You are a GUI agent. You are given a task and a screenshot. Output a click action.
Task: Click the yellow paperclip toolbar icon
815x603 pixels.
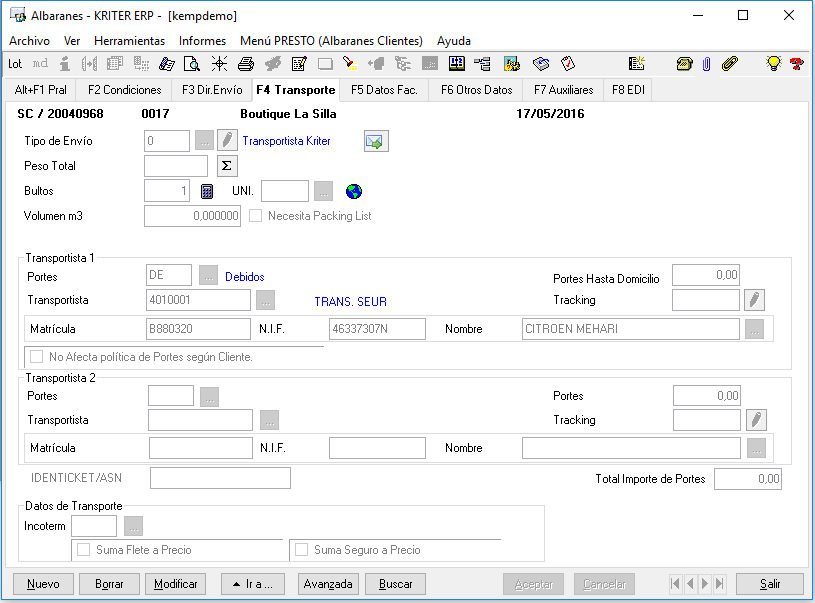pos(730,64)
